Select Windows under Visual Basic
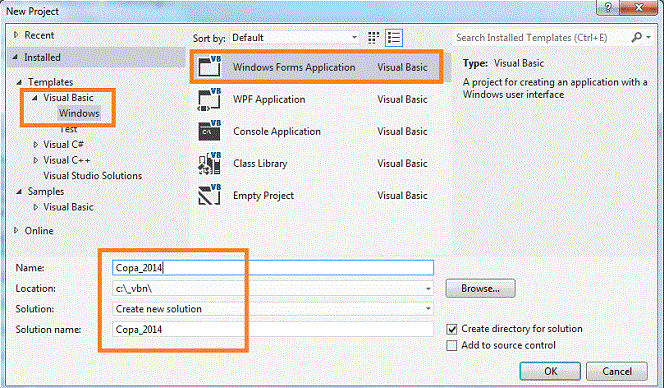Viewport: 664px width, 388px height. [x=79, y=114]
